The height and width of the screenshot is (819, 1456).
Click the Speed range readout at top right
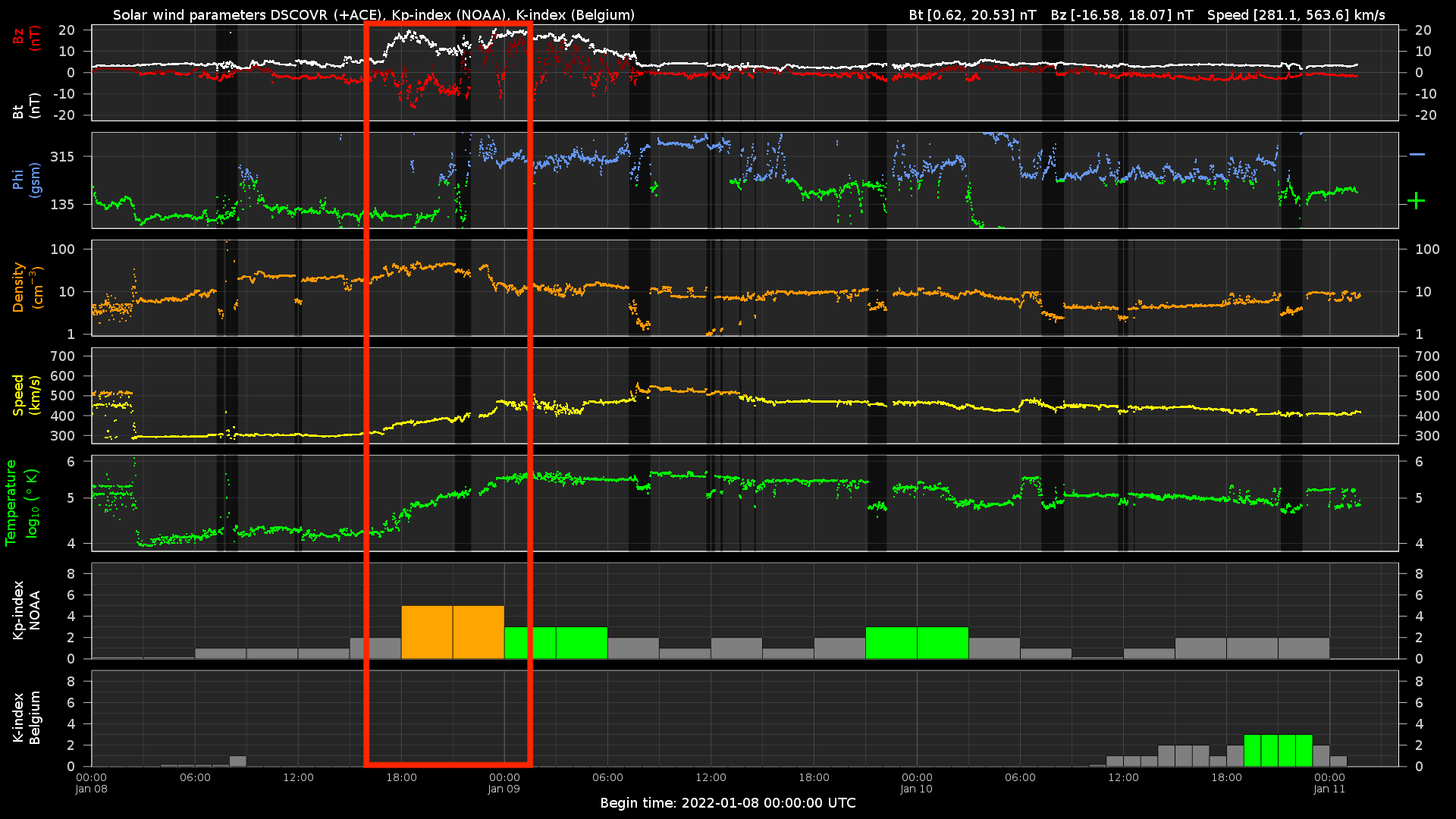[1295, 15]
